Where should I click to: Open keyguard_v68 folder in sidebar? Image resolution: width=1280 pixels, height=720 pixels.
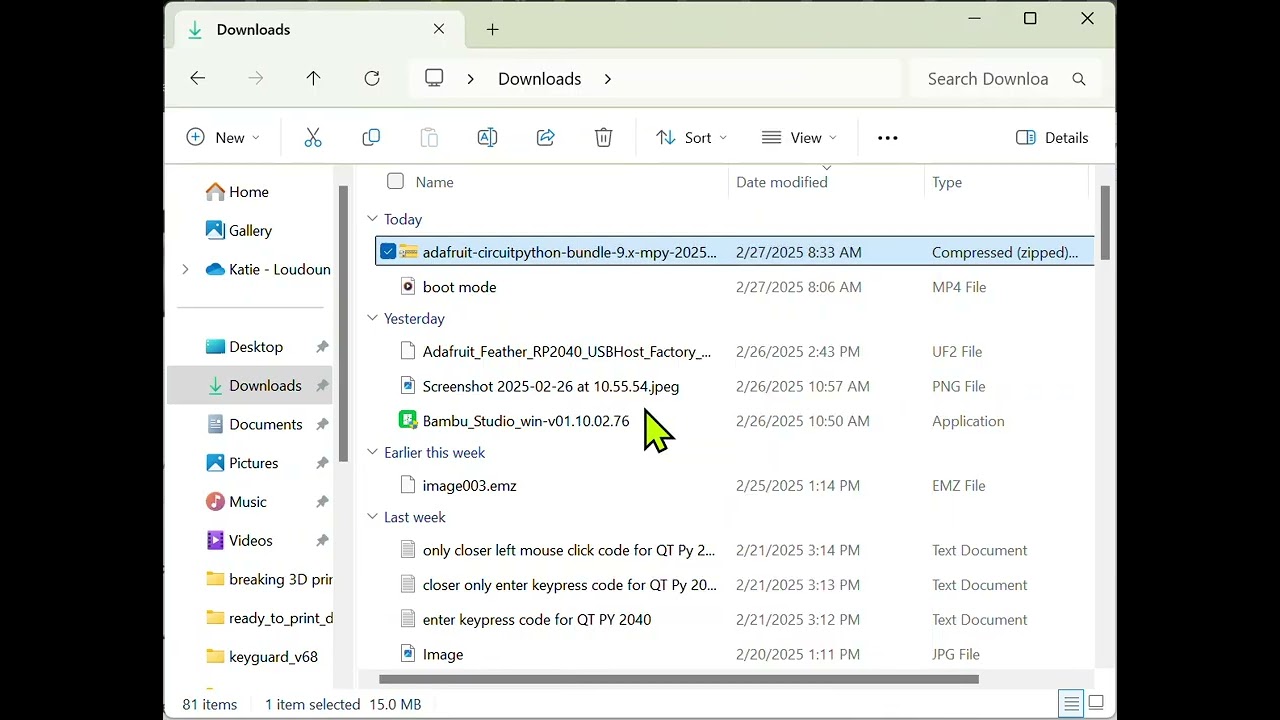tap(262, 657)
